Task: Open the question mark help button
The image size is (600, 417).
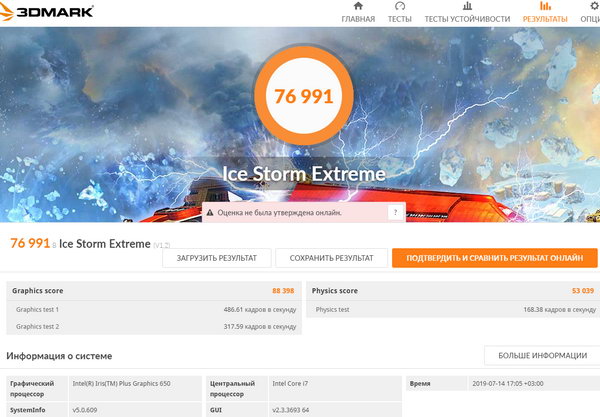Action: pos(396,212)
